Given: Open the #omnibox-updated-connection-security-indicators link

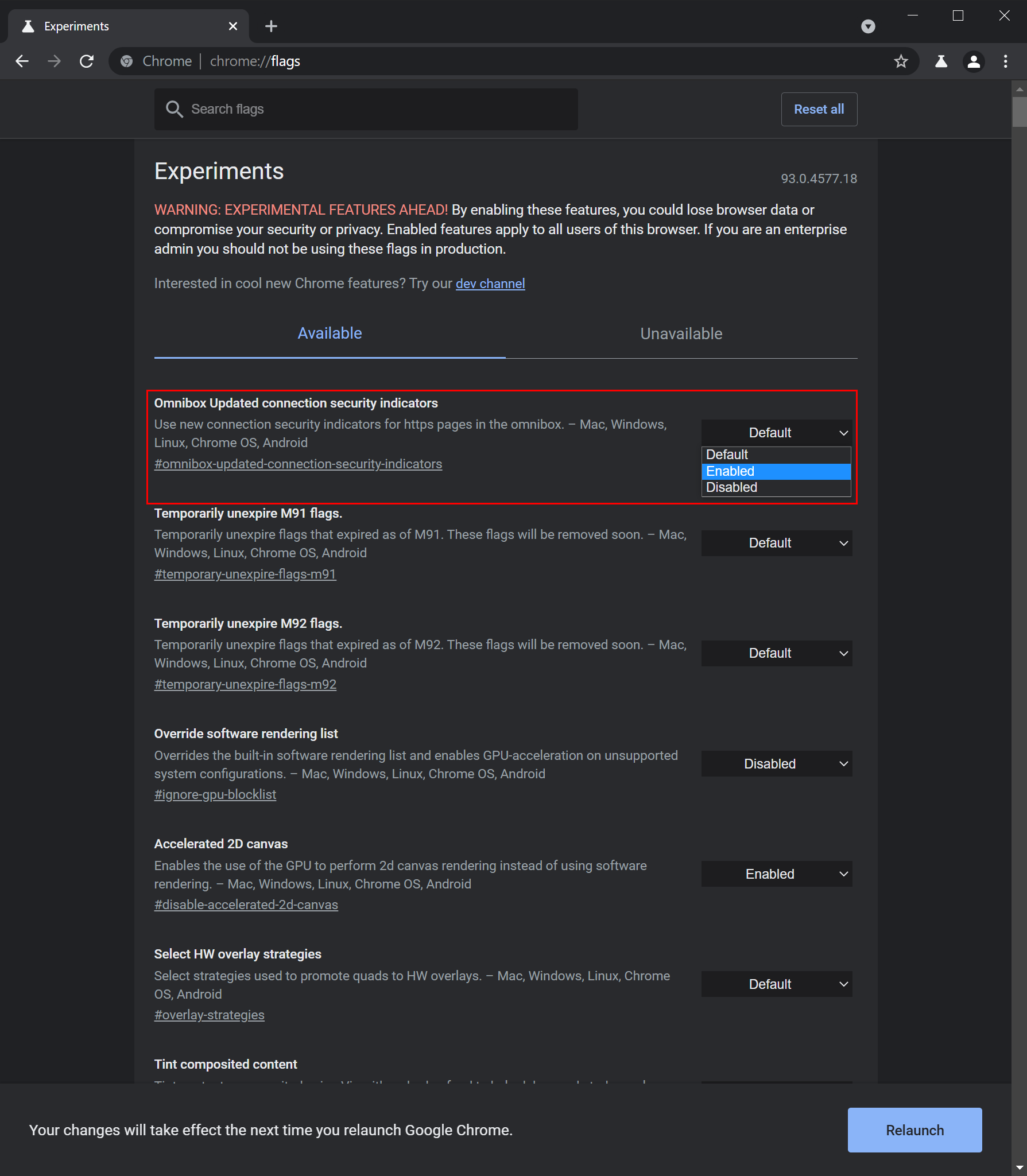Looking at the screenshot, I should tap(298, 464).
